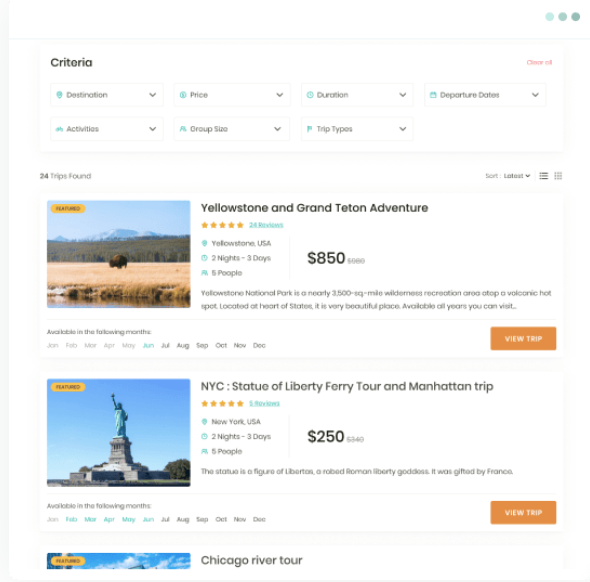
Task: Click the Trip Types flag icon
Action: point(309,129)
